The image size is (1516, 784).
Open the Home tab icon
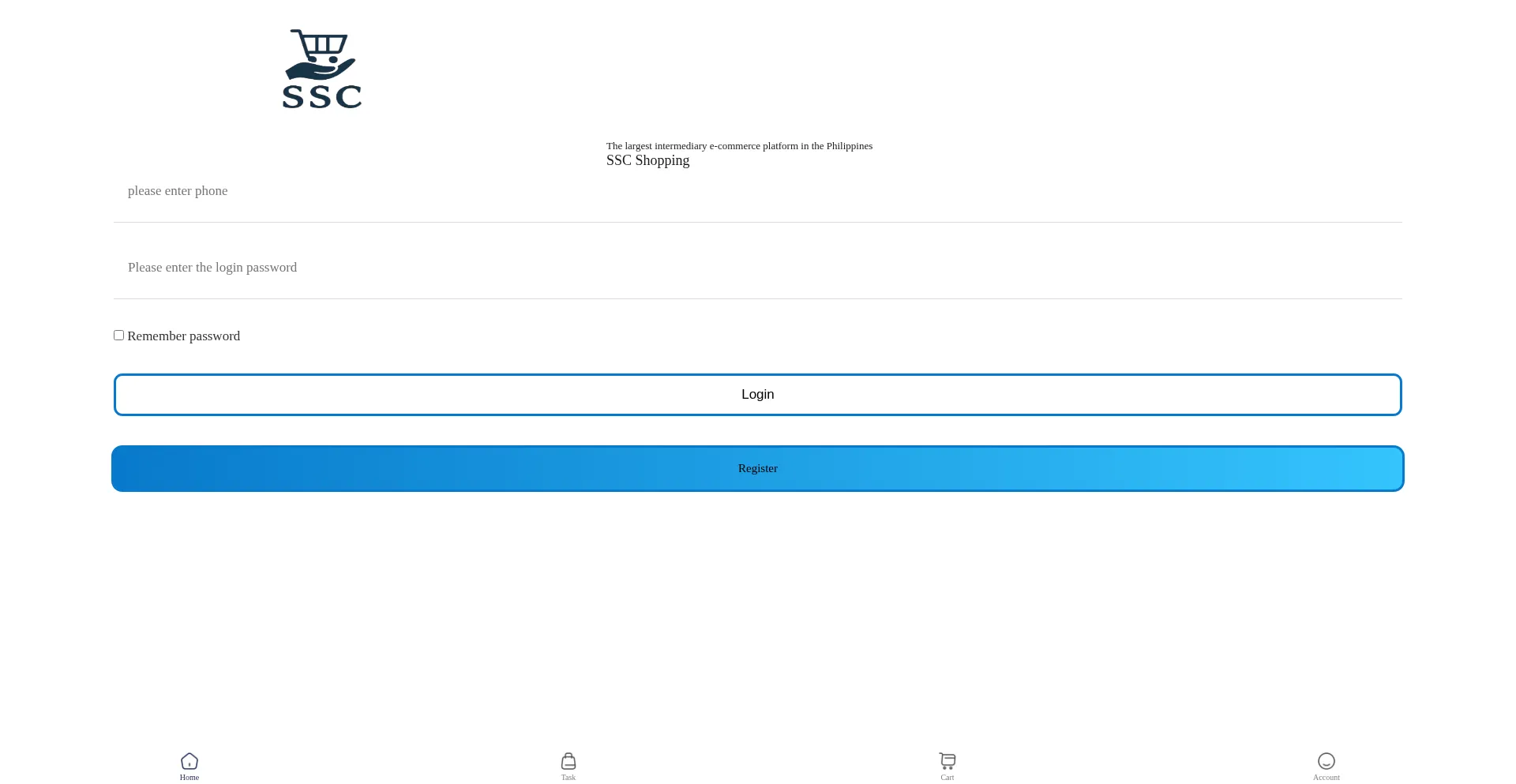pos(189,761)
